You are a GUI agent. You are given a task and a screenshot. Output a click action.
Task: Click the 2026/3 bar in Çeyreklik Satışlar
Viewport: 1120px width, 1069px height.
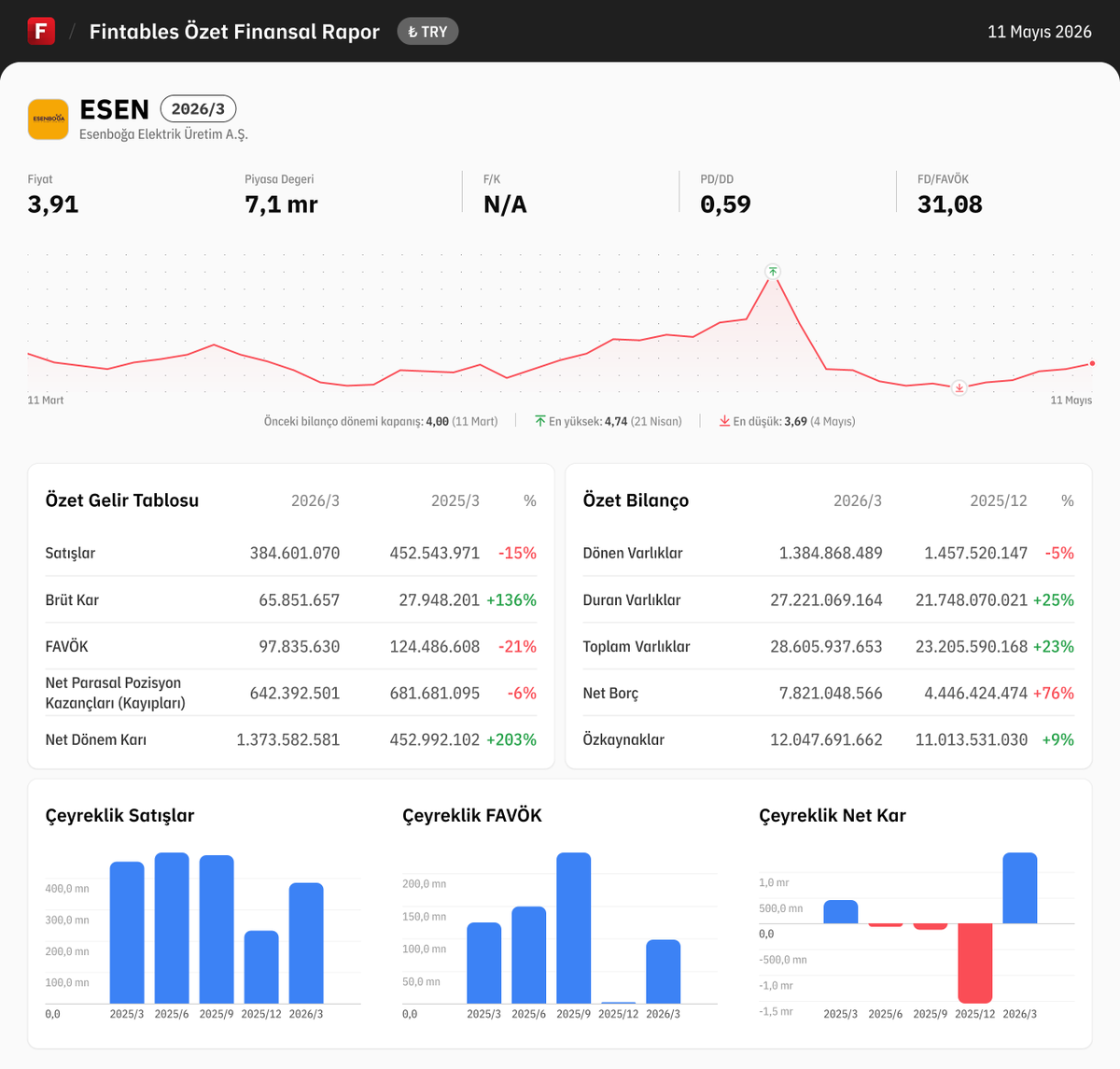[x=306, y=943]
